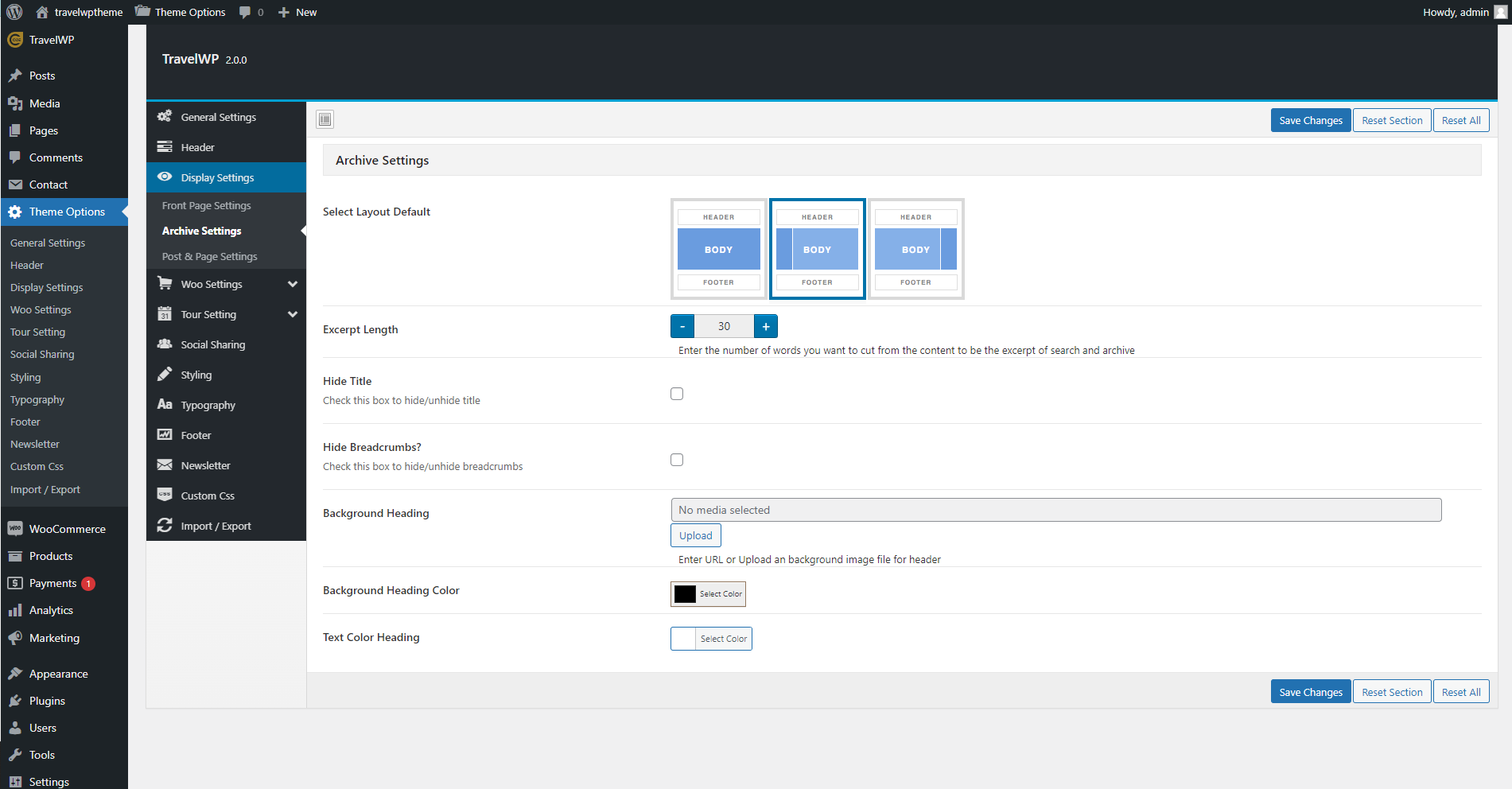Open Settings in the WordPress sidebar

tap(49, 782)
